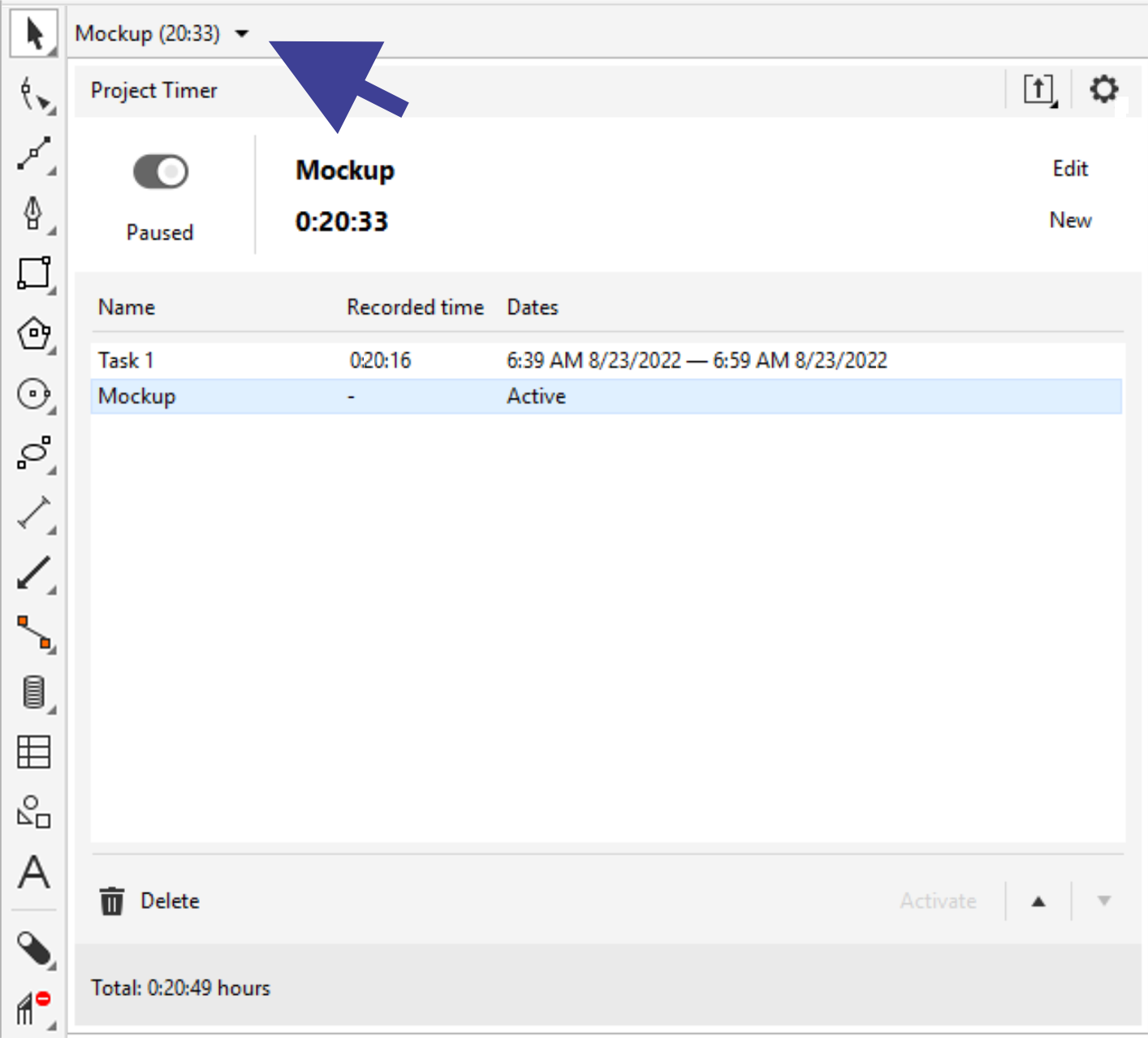Screen dimensions: 1148x1038
Task: Delete the selected task
Action: click(150, 901)
